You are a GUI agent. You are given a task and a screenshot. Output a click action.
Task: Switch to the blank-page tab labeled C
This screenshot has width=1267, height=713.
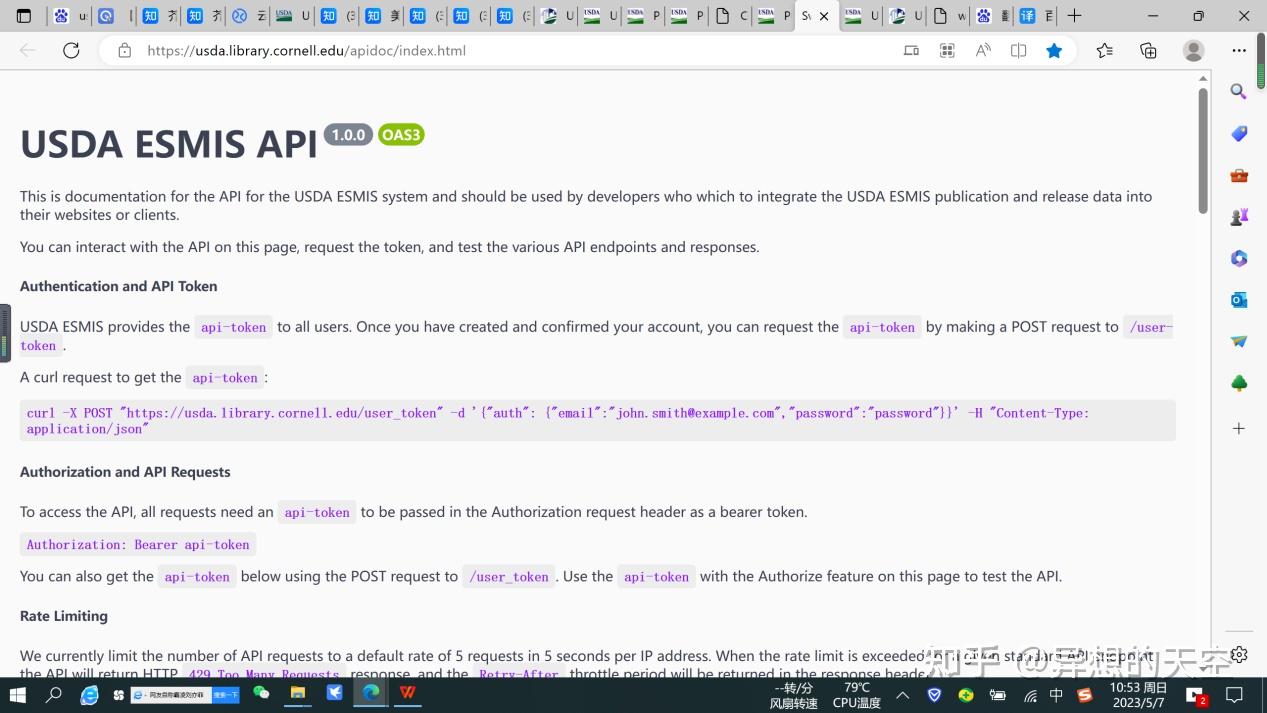click(731, 16)
